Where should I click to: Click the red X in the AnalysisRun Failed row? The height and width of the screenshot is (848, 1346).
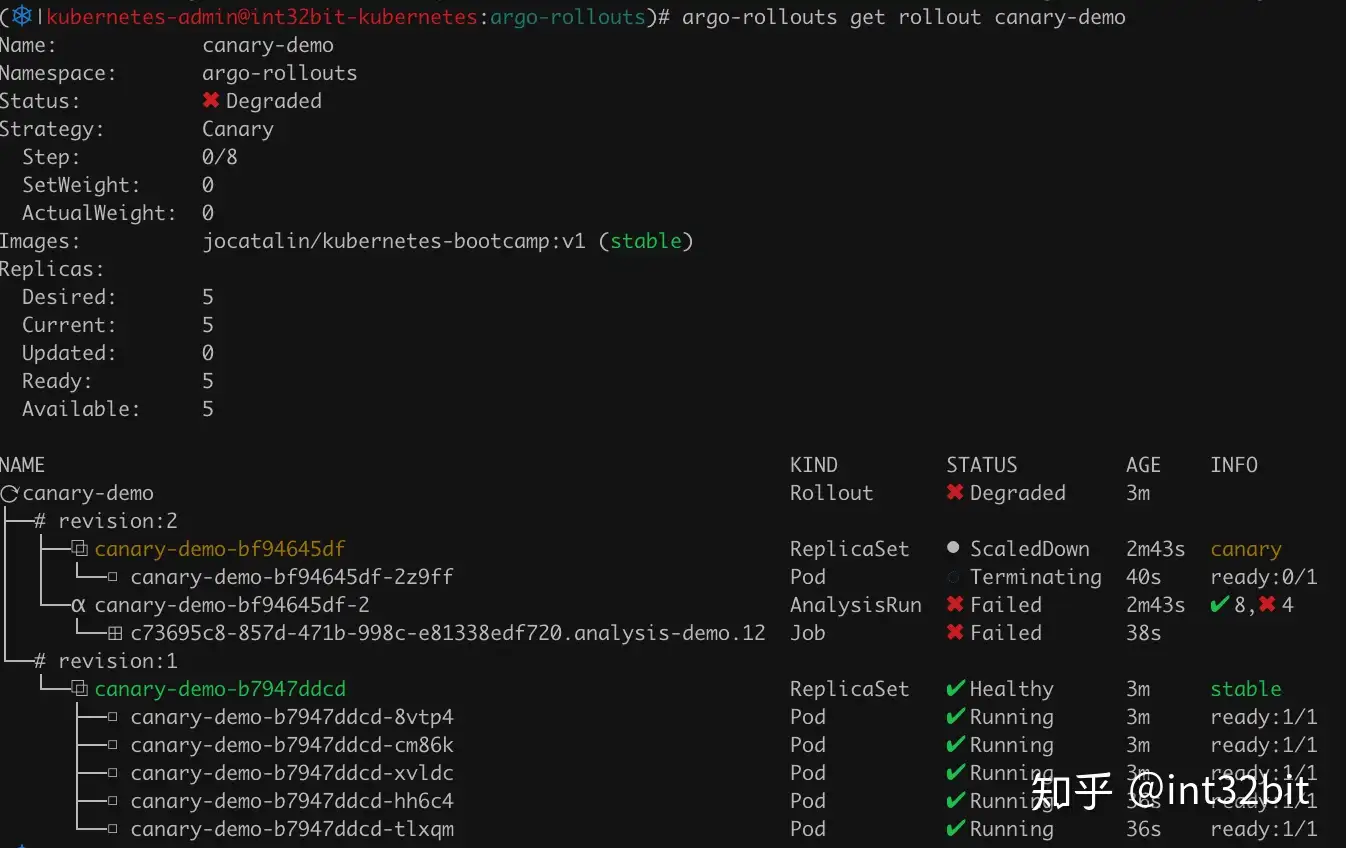pos(955,605)
